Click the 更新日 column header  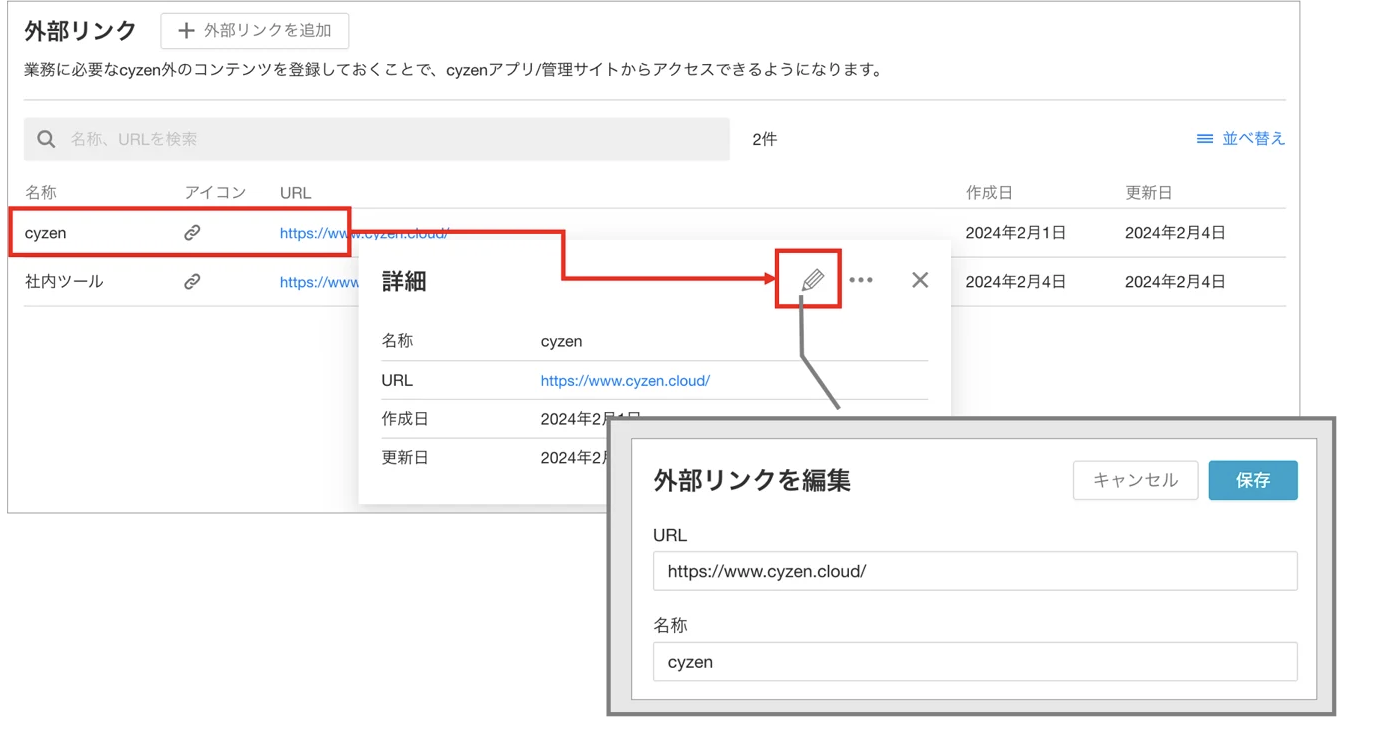coord(1149,192)
